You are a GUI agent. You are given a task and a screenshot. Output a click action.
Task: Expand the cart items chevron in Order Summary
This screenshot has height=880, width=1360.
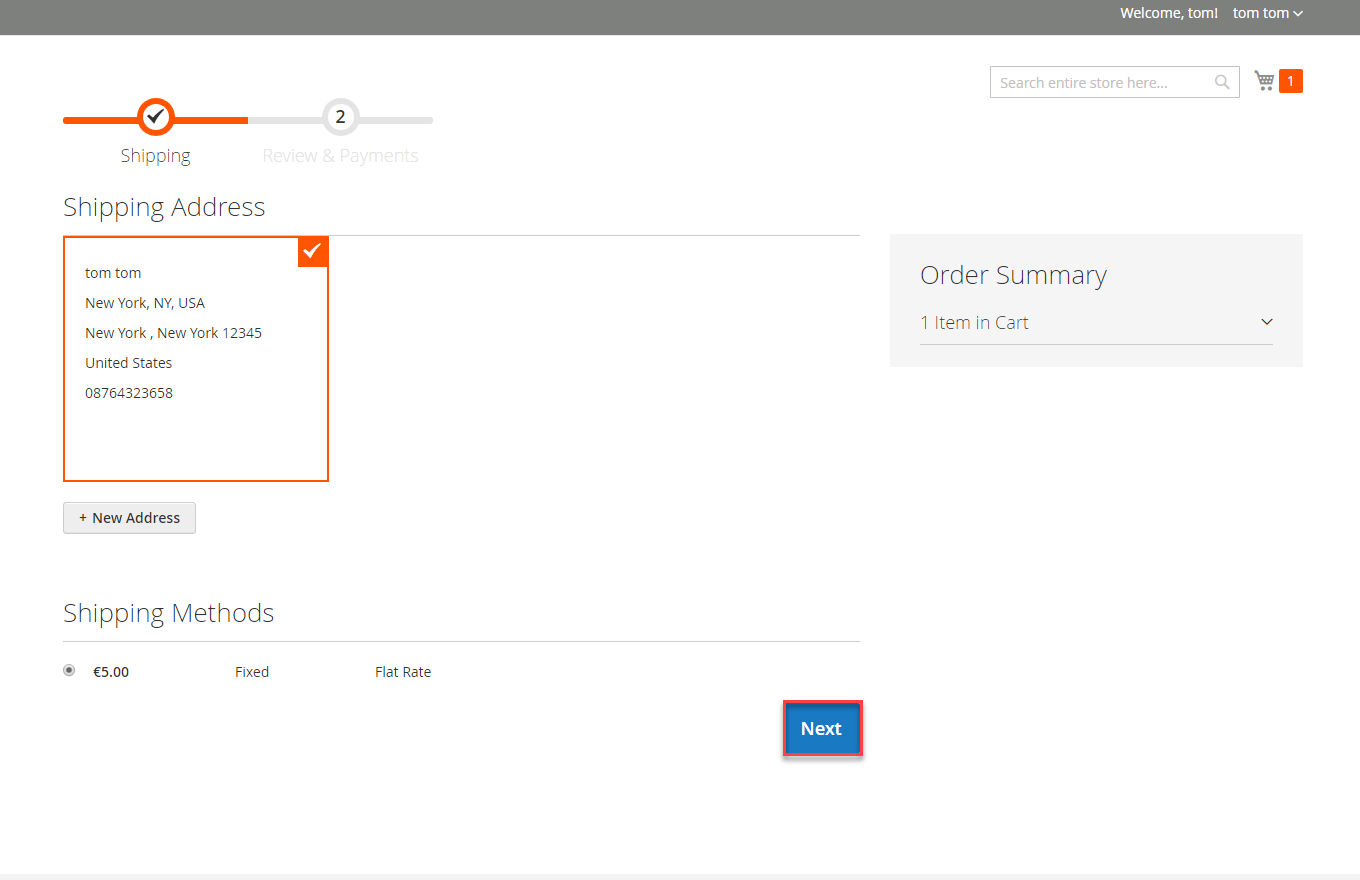point(1266,322)
